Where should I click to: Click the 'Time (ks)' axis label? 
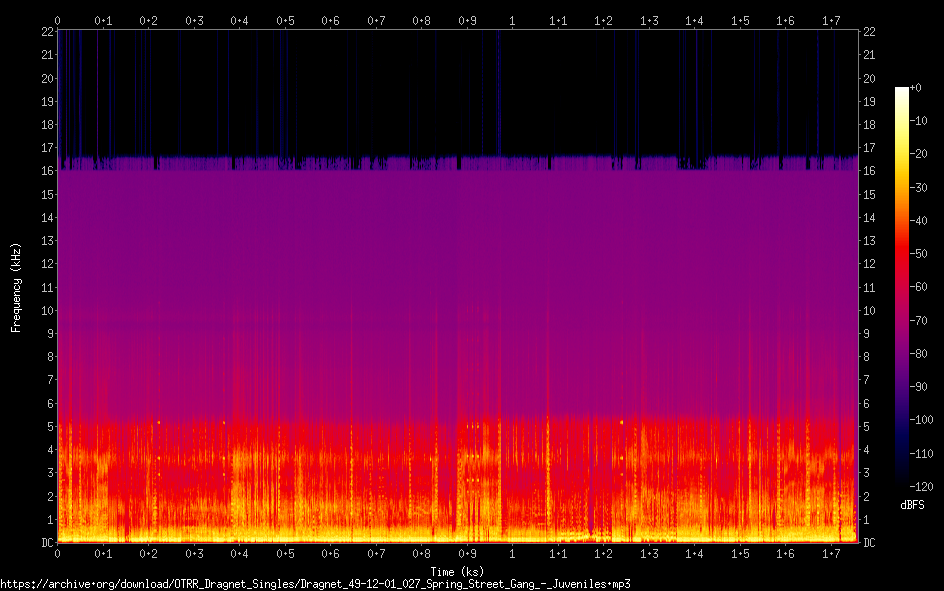pos(457,572)
